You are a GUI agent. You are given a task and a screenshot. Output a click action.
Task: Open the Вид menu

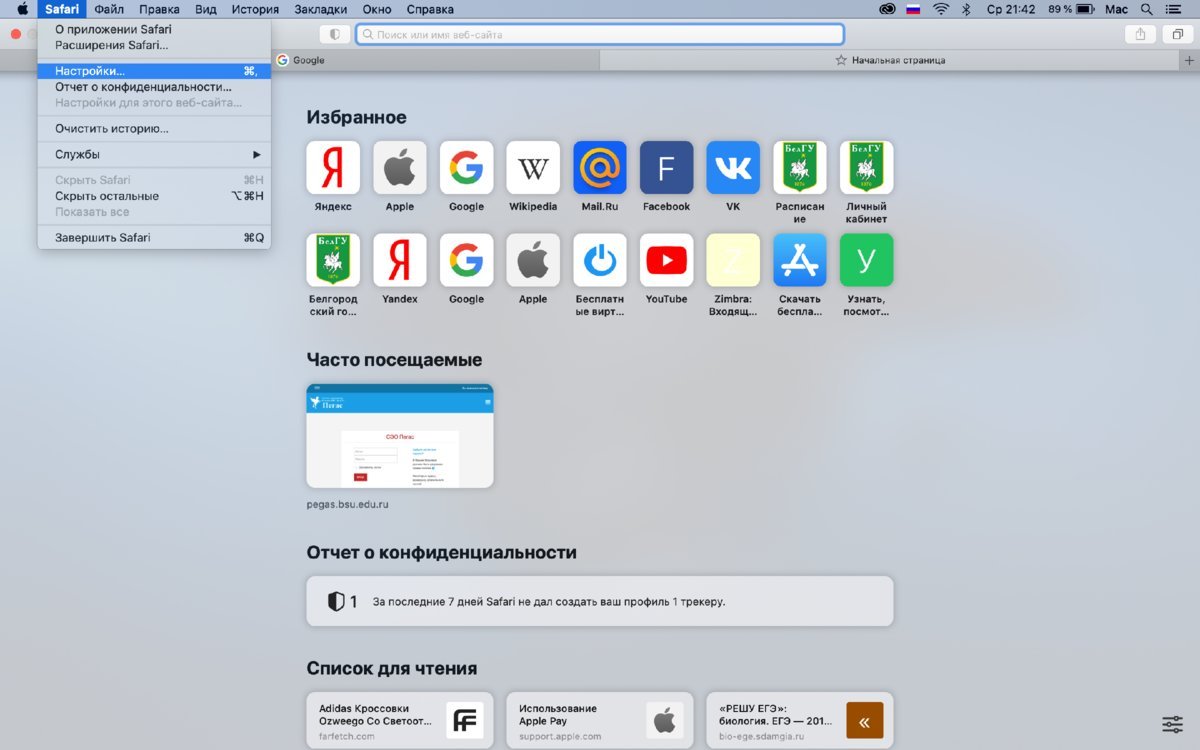point(206,9)
